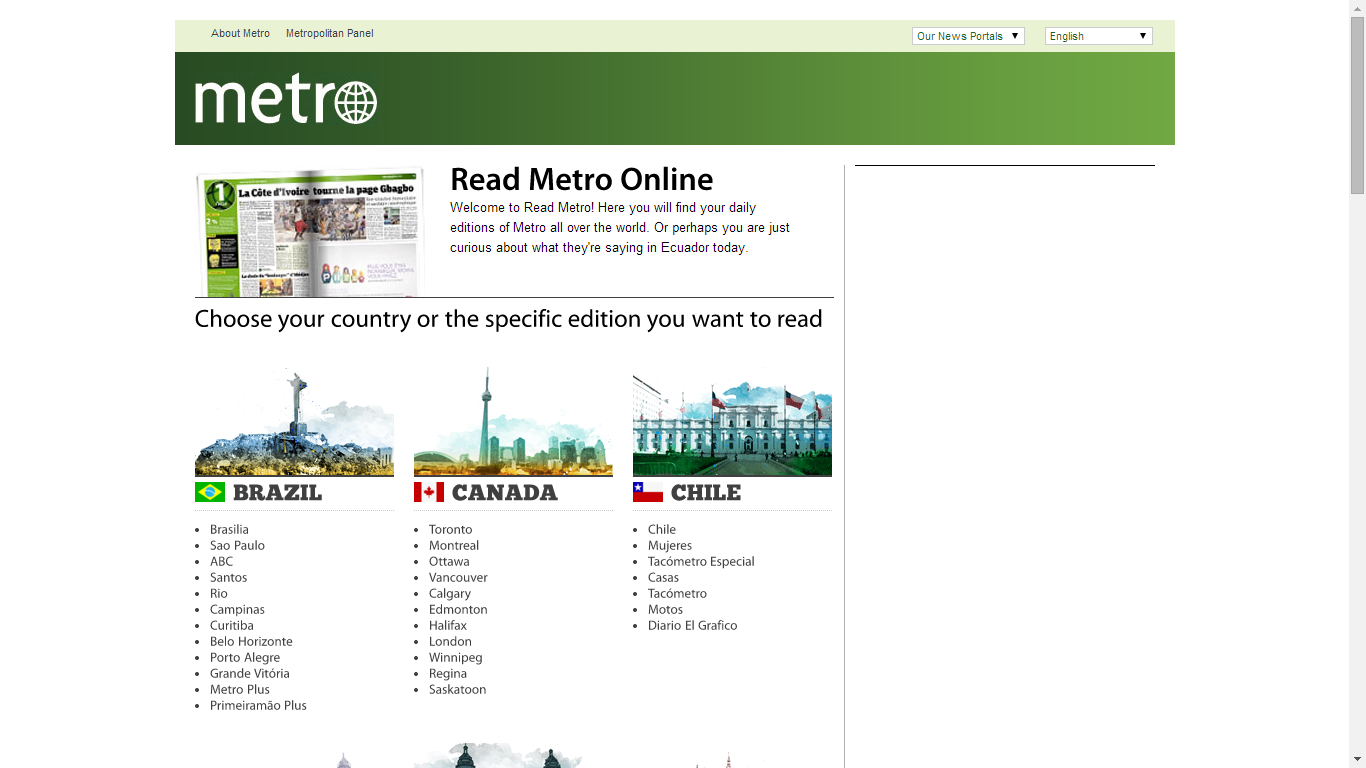Open the Rio edition
The image size is (1366, 768).
pos(219,594)
